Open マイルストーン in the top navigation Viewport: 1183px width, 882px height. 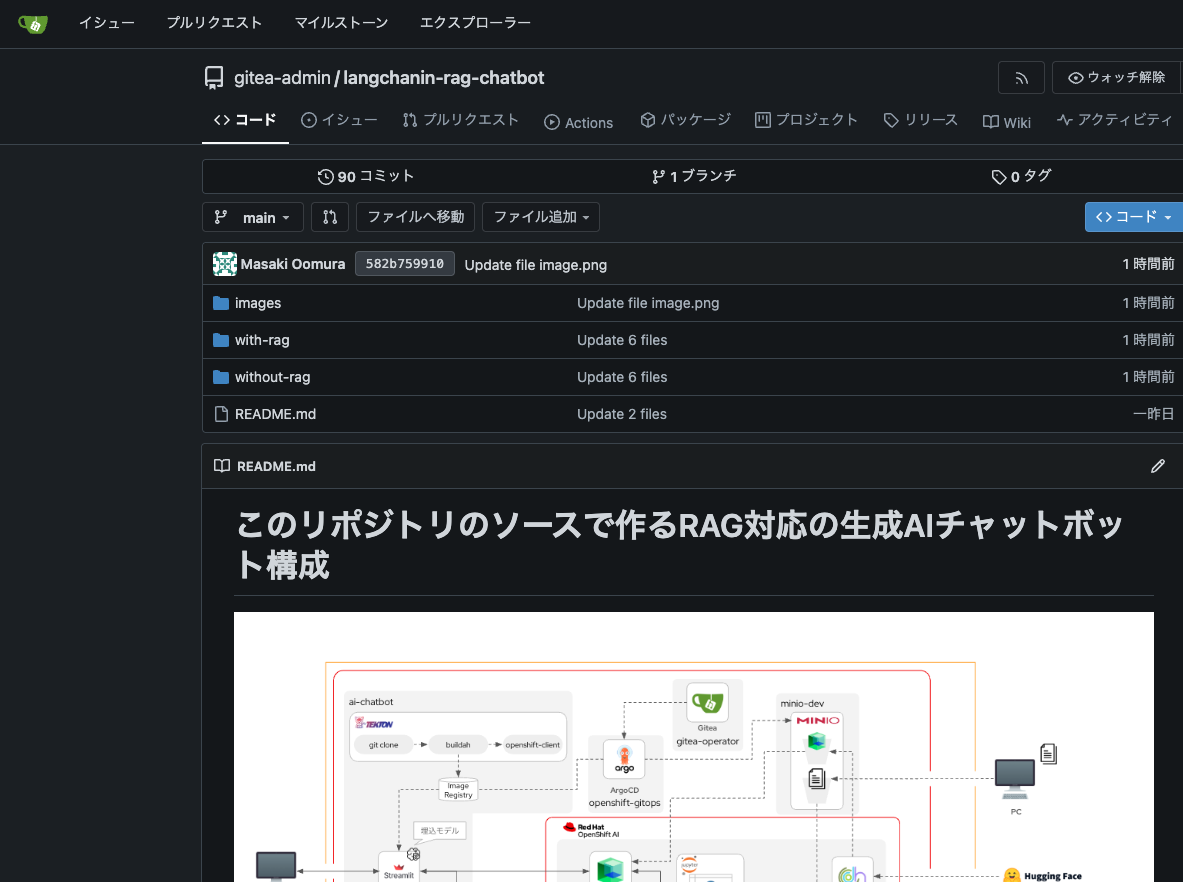tap(341, 23)
